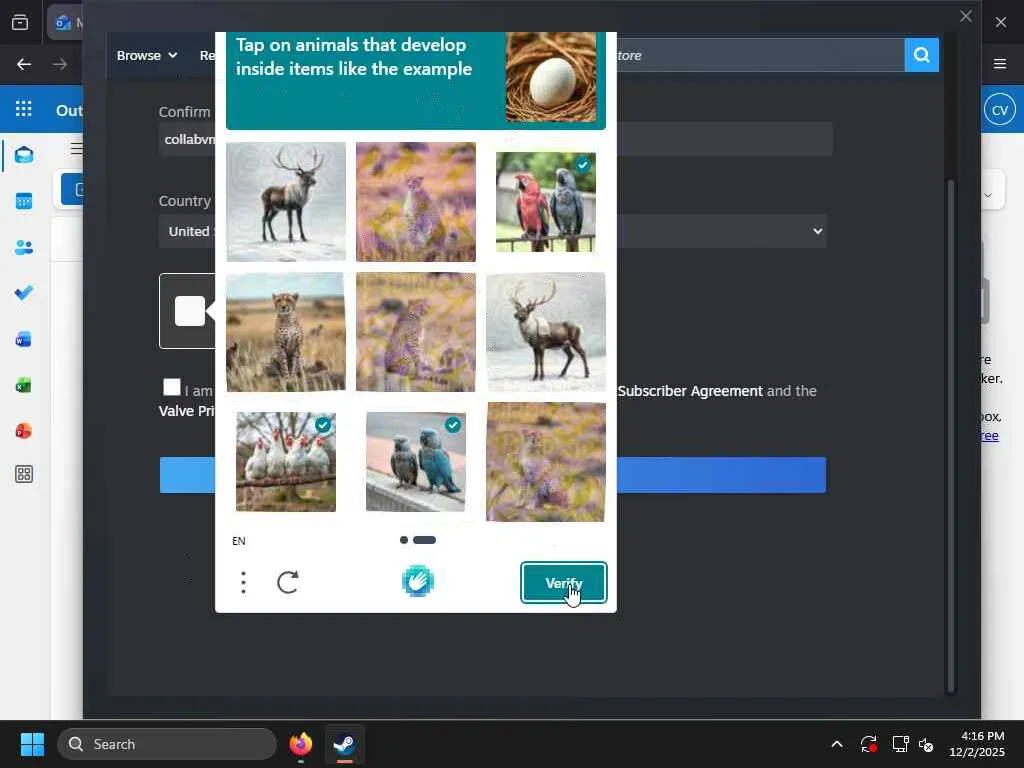Click the blue Continue button on Steam
This screenshot has height=768, width=1024.
pyautogui.click(x=493, y=475)
